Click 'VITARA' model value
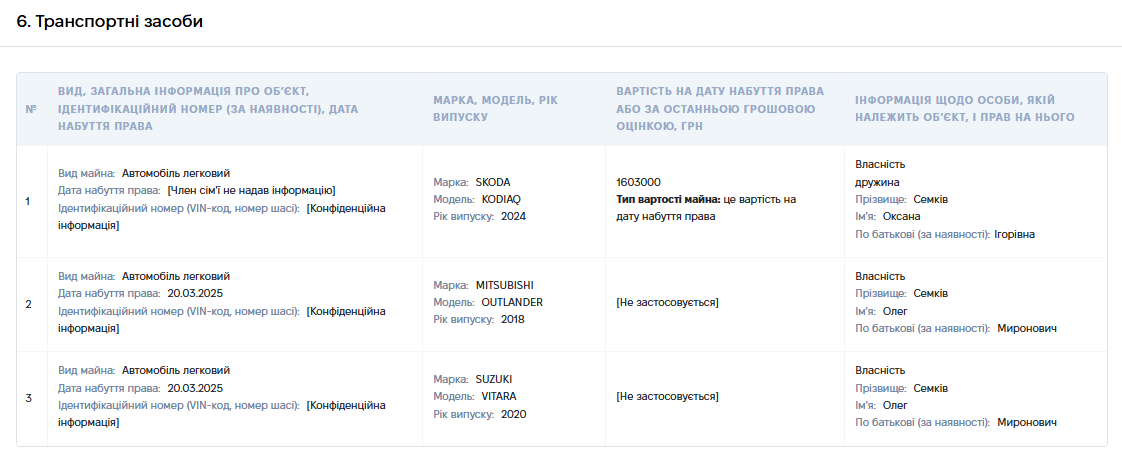Viewport: 1122px width, 466px height. pyautogui.click(x=499, y=397)
